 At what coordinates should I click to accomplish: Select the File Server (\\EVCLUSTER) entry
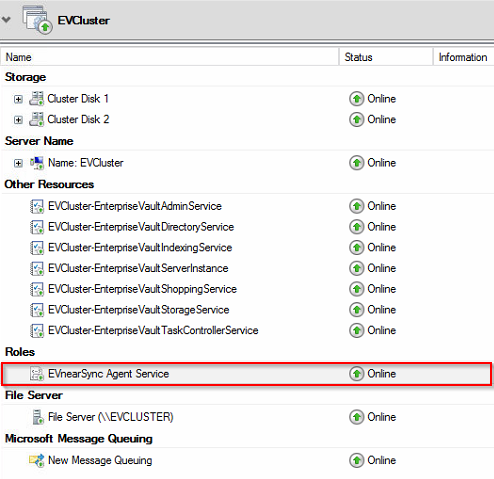247,417
